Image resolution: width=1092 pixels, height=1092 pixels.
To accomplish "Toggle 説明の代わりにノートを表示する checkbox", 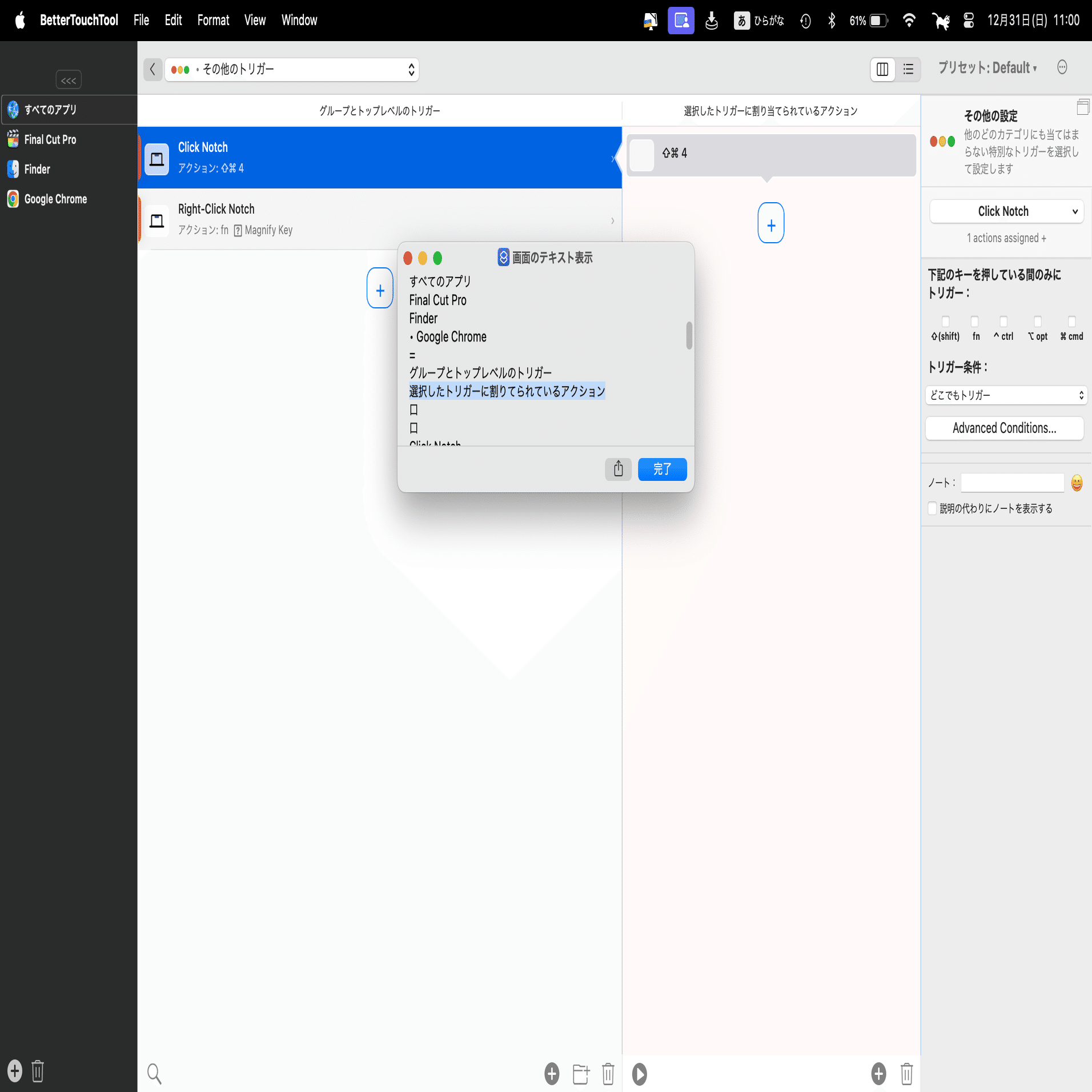I will click(x=932, y=508).
